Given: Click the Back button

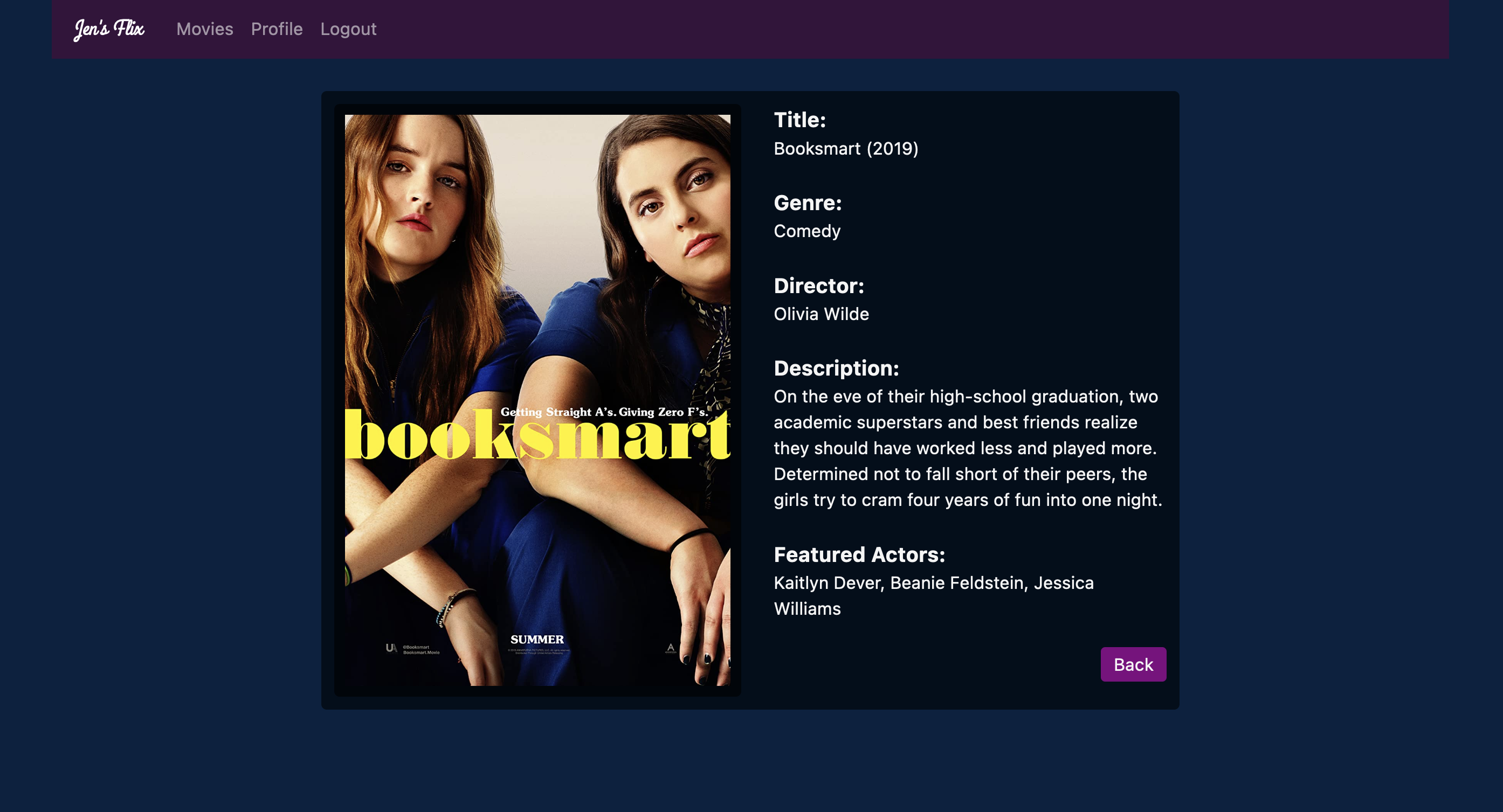Looking at the screenshot, I should [1133, 664].
